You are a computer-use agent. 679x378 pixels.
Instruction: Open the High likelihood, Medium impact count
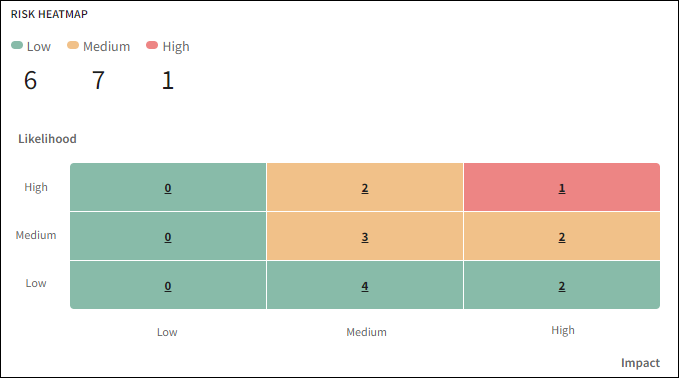(365, 188)
